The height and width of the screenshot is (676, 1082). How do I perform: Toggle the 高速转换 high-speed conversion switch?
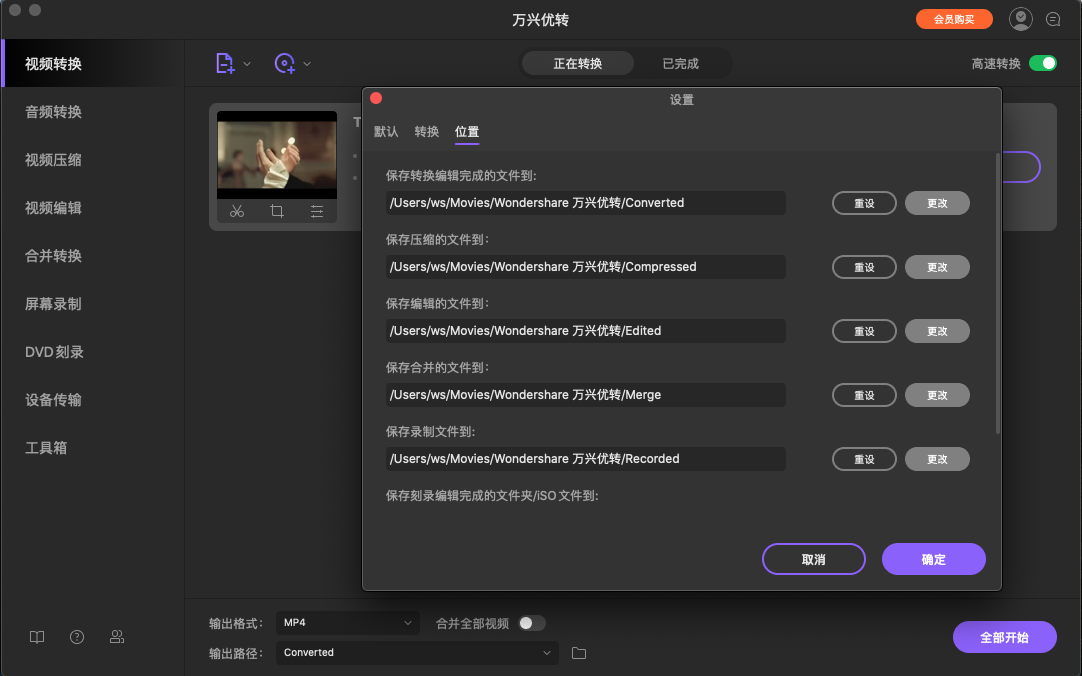tap(1043, 62)
